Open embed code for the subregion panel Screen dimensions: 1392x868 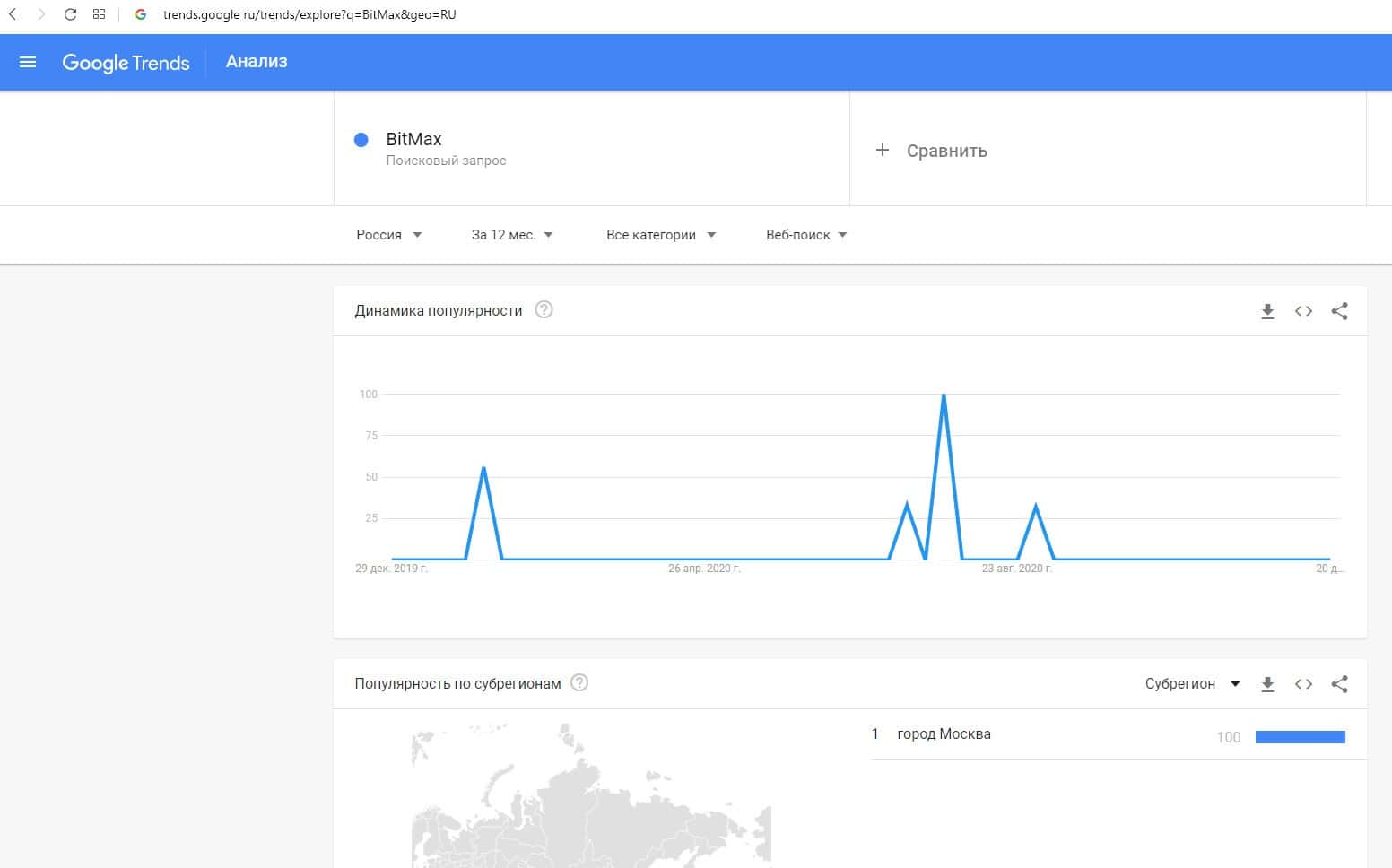click(1303, 684)
